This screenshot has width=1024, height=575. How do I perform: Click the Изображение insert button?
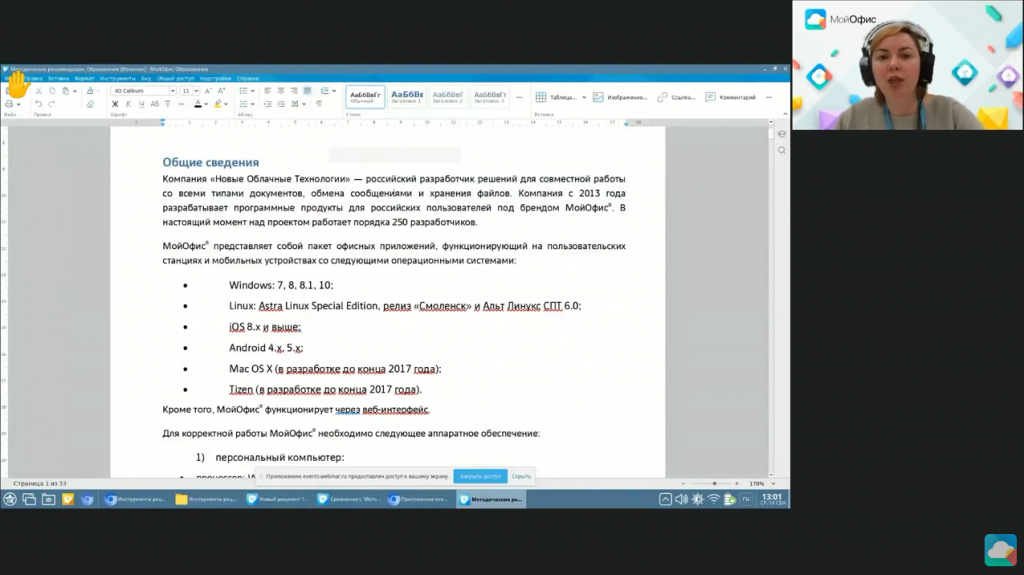620,97
